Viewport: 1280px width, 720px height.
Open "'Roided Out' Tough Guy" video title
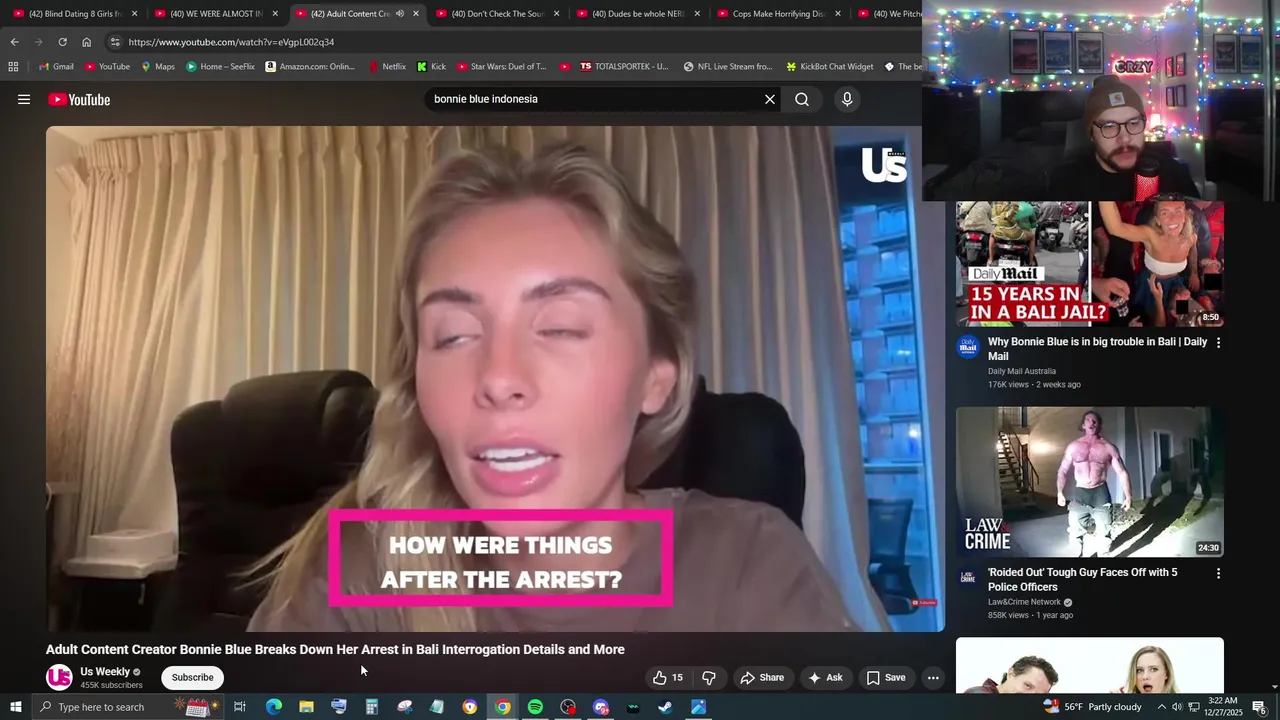(1082, 580)
